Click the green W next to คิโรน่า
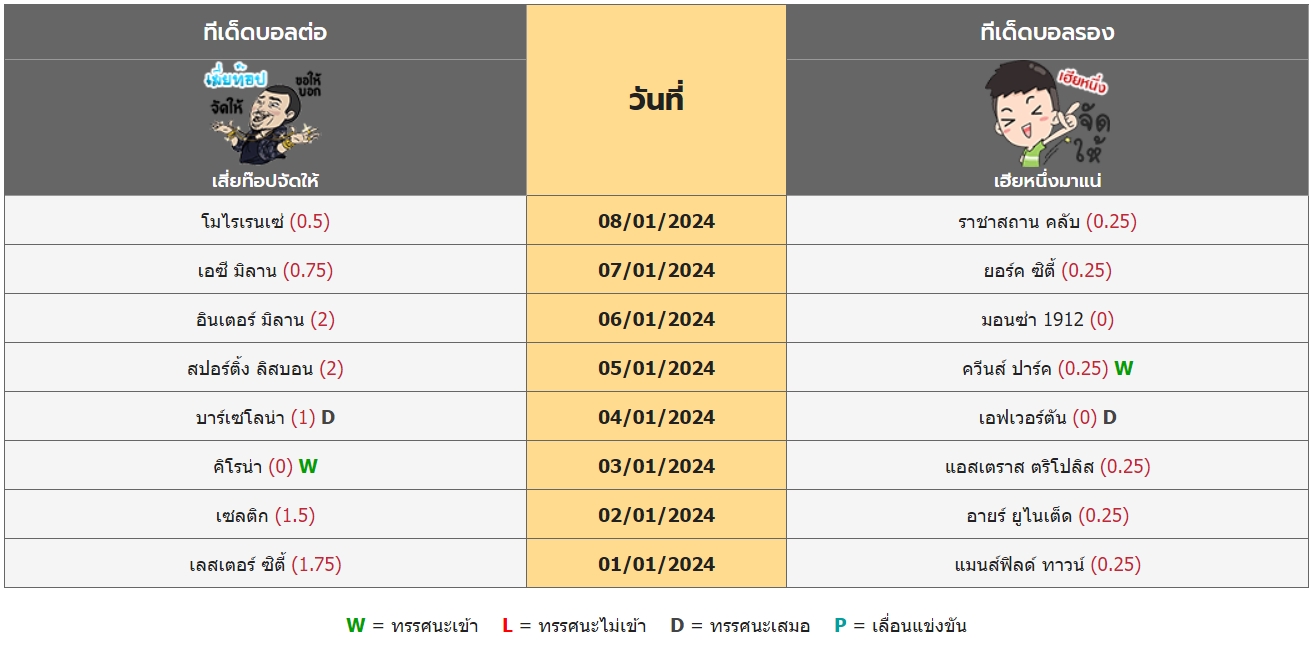 point(308,466)
